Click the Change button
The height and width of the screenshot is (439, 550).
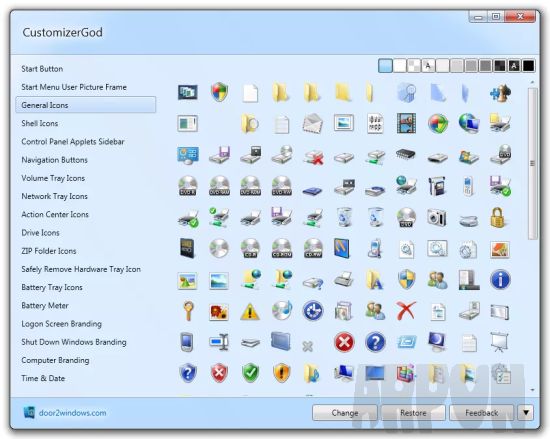pos(345,413)
